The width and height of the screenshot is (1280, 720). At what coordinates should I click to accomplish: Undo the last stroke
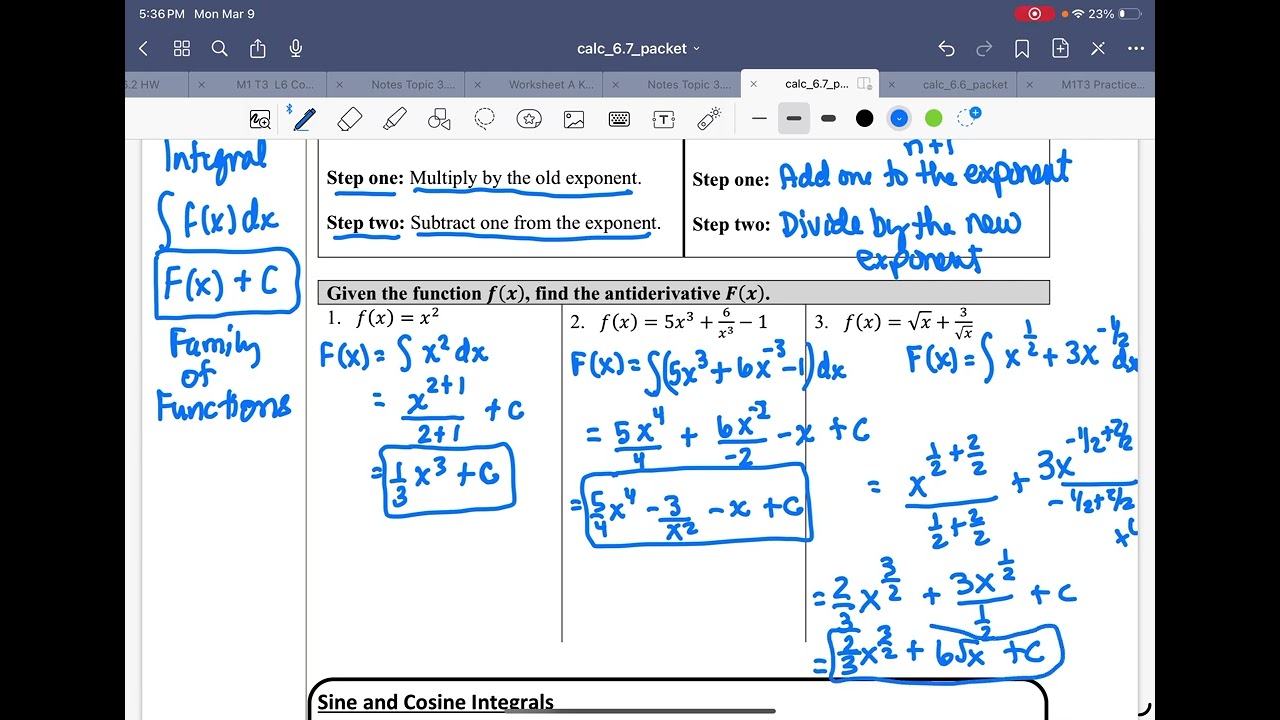pos(946,48)
